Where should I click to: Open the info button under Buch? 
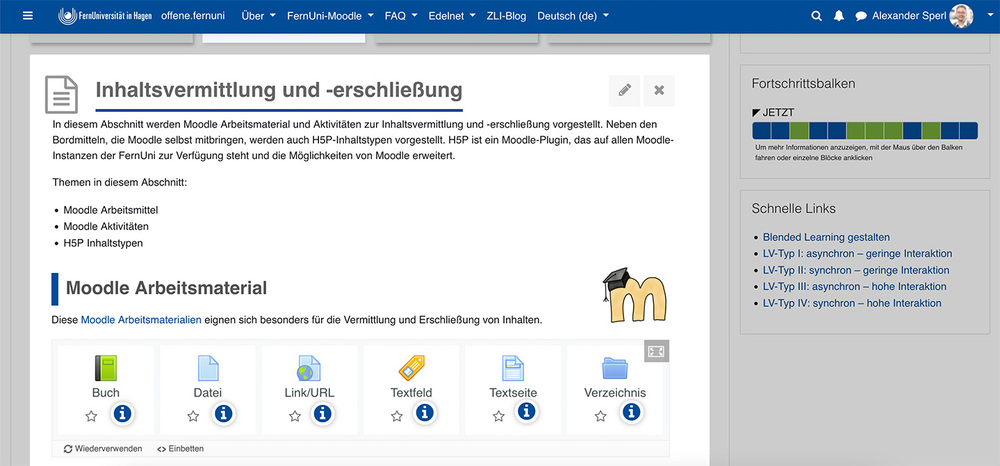[x=122, y=414]
